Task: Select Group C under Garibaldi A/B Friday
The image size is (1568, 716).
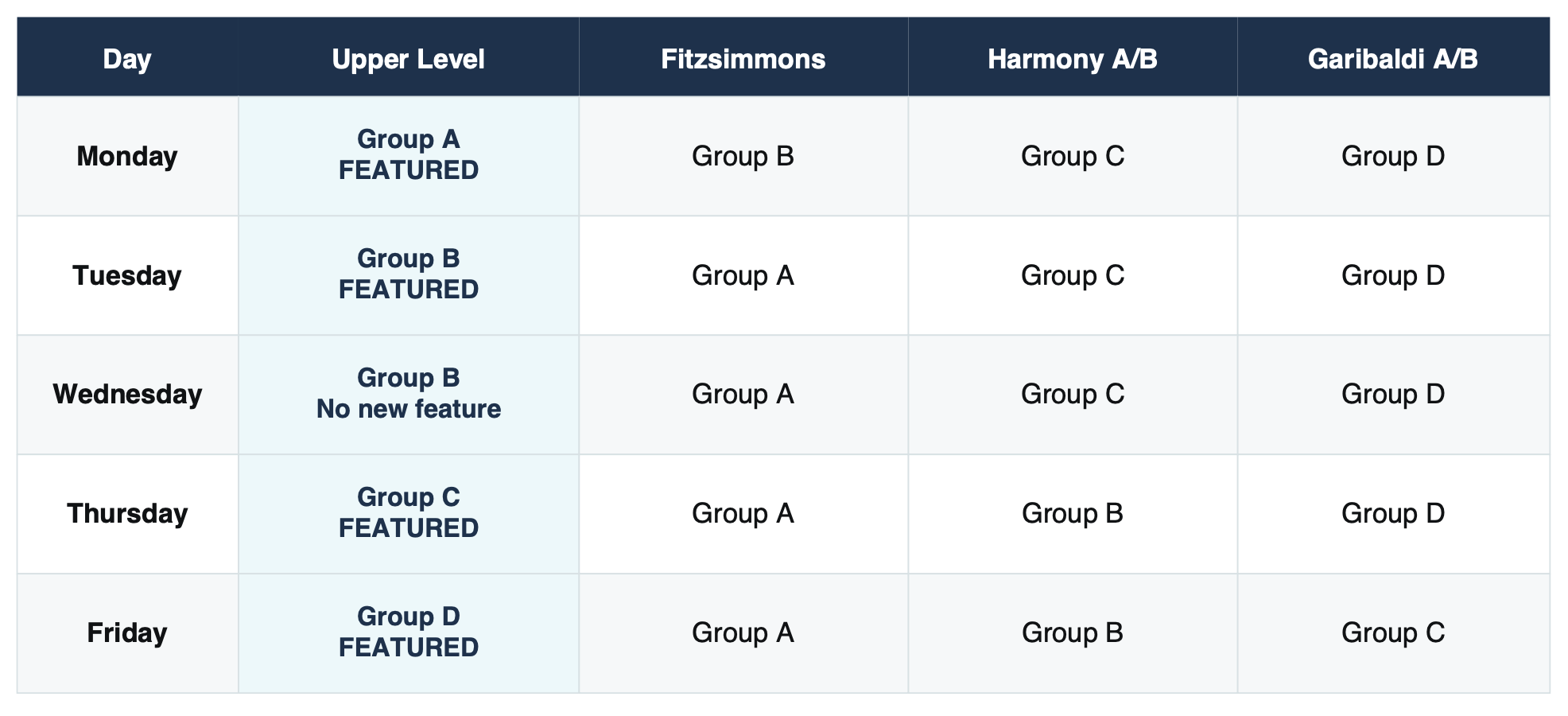Action: click(x=1393, y=633)
